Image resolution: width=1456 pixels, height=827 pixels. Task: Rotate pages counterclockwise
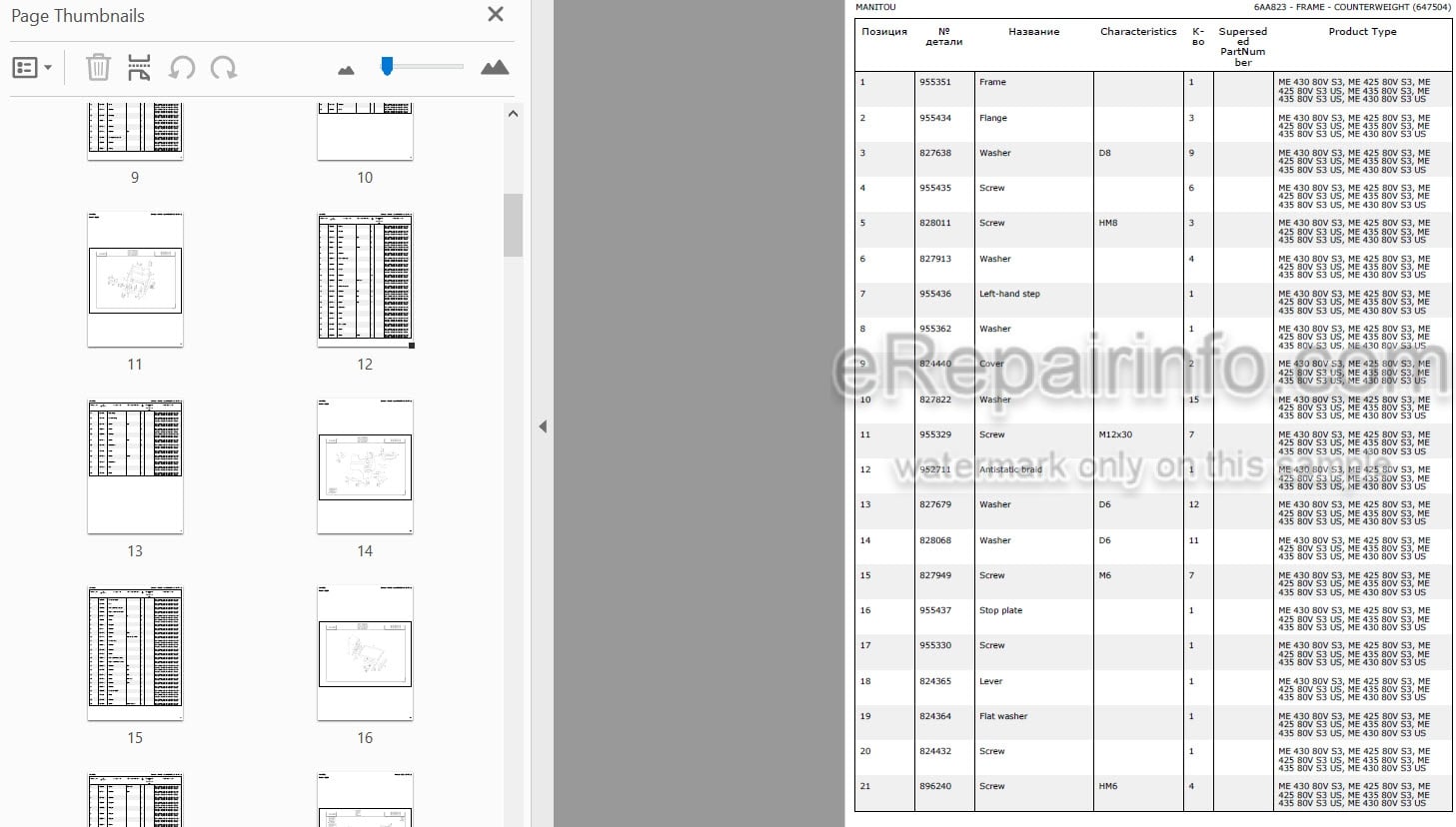pyautogui.click(x=182, y=68)
